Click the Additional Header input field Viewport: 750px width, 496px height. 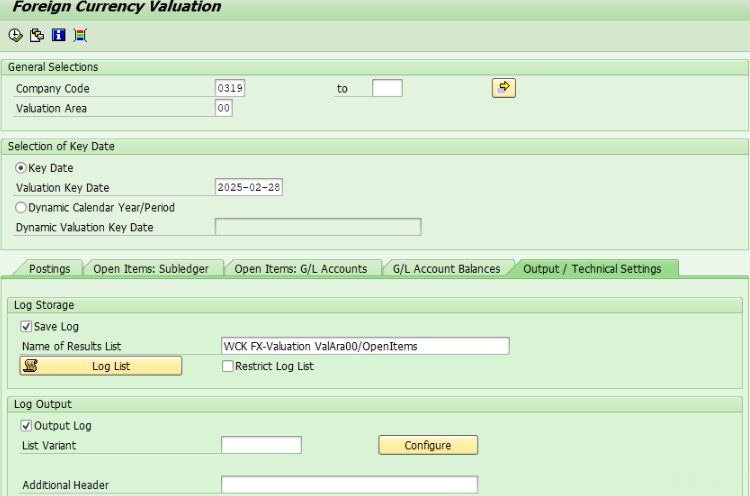[x=349, y=485]
